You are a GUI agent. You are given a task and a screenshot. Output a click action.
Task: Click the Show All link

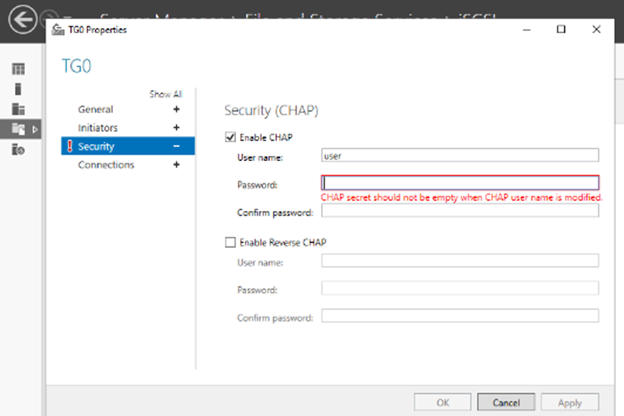(x=165, y=94)
